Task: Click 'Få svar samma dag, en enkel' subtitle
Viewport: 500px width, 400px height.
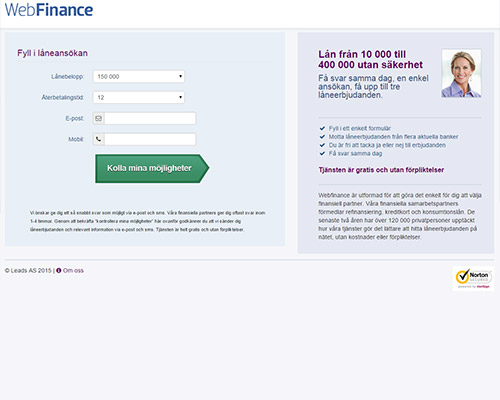Action: pos(373,78)
